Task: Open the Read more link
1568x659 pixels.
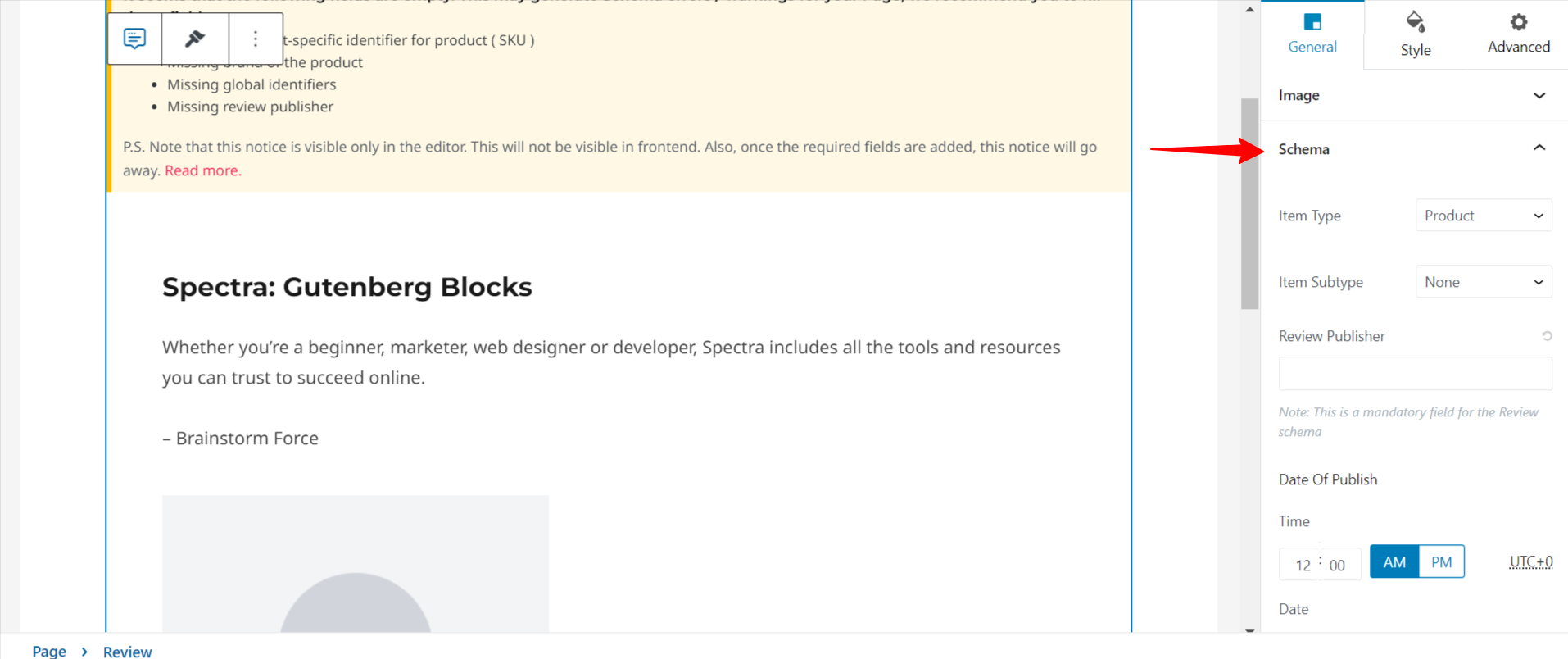Action: tap(202, 170)
